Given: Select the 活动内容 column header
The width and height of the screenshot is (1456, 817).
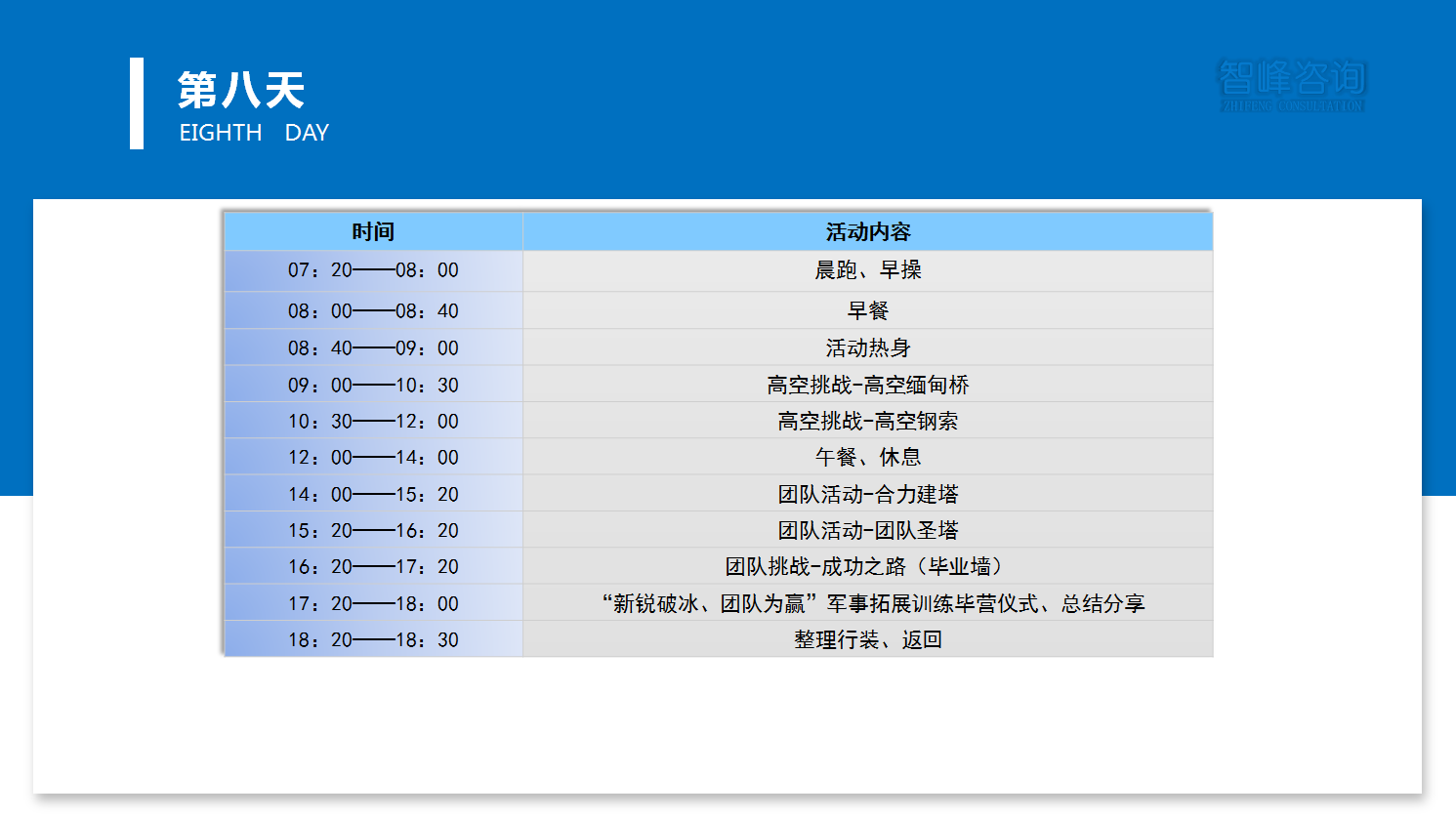Looking at the screenshot, I should point(867,232).
